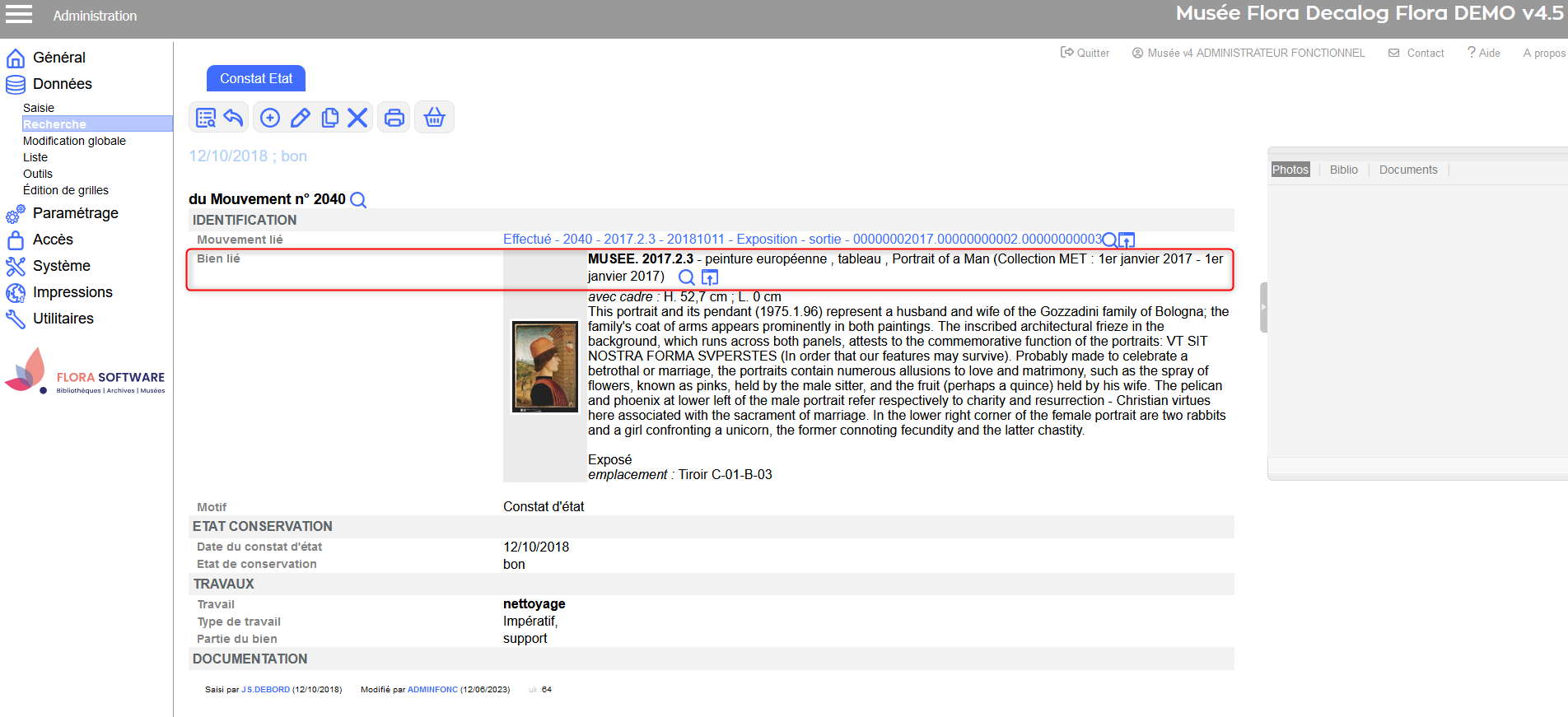Viewport: 1568px width, 717px height.
Task: Click the pencil edit icon
Action: (301, 118)
